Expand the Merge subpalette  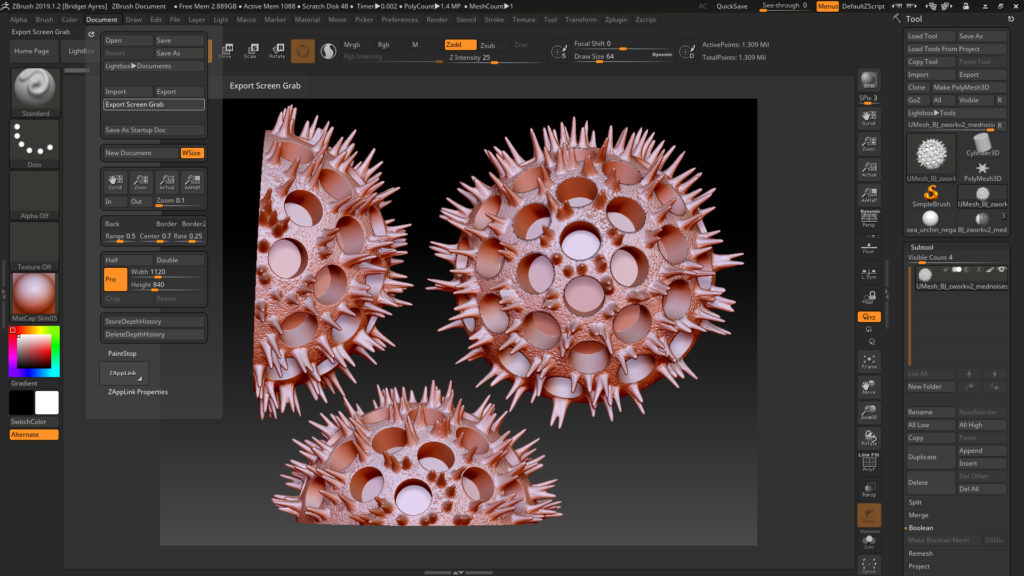click(918, 515)
